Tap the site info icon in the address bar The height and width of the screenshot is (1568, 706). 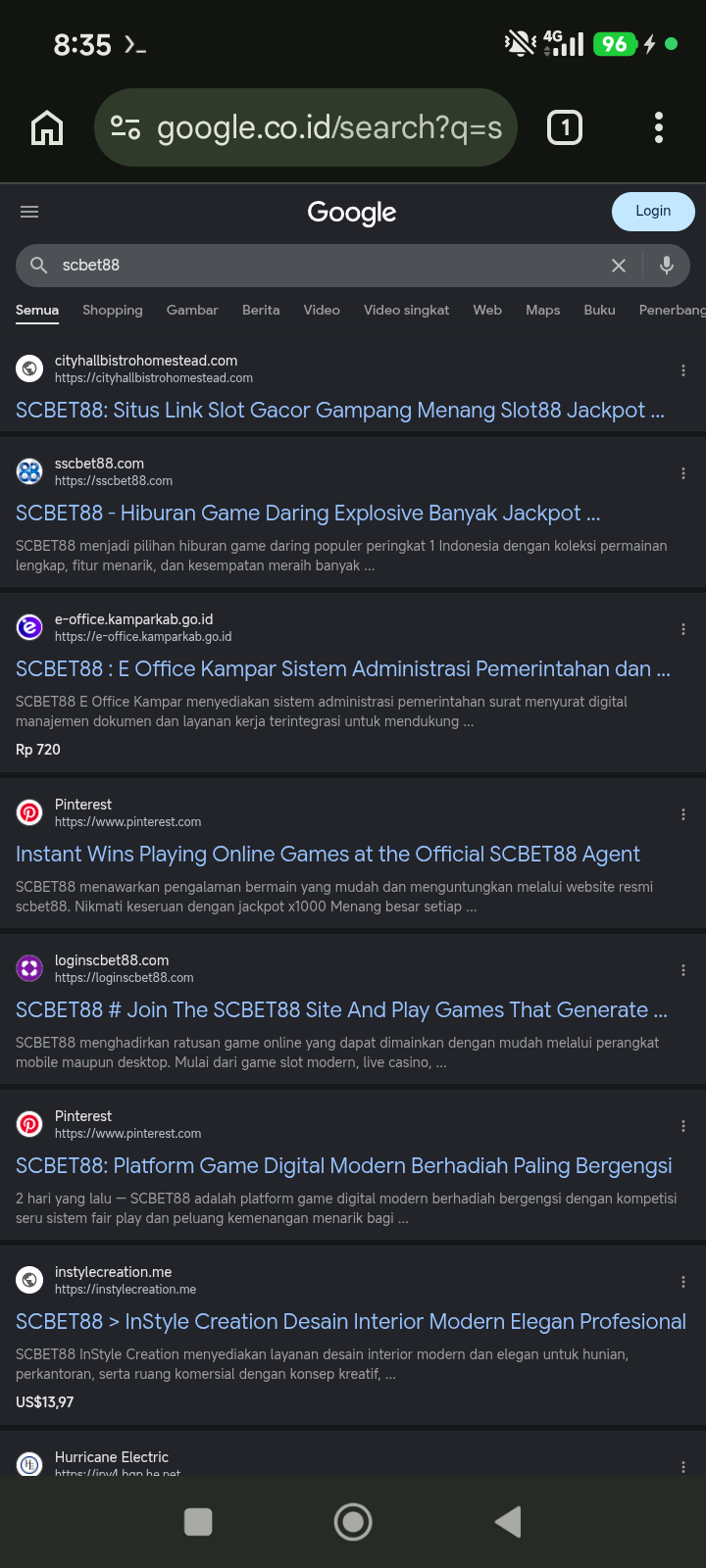coord(126,127)
